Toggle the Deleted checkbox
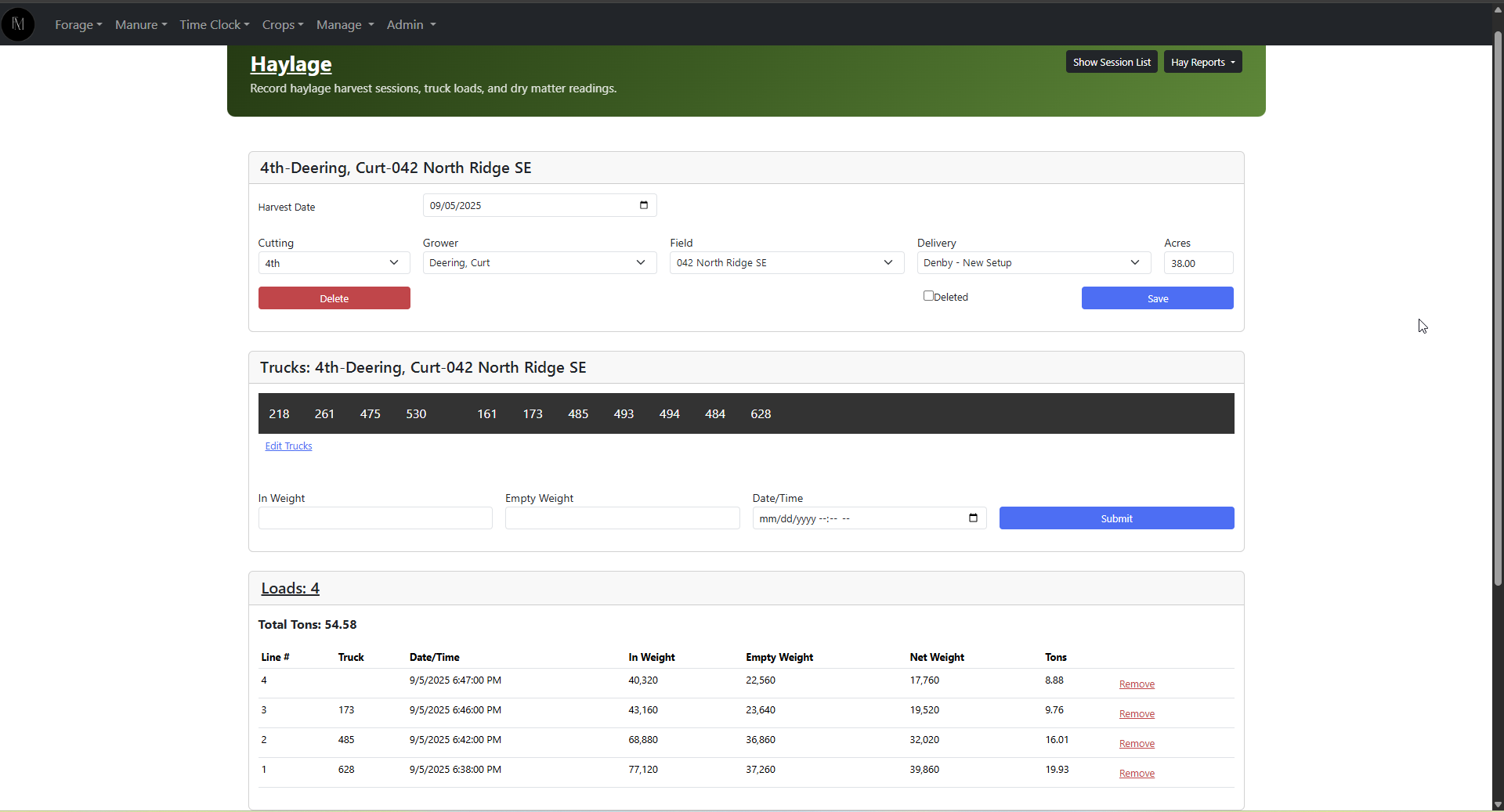The image size is (1504, 812). tap(928, 296)
